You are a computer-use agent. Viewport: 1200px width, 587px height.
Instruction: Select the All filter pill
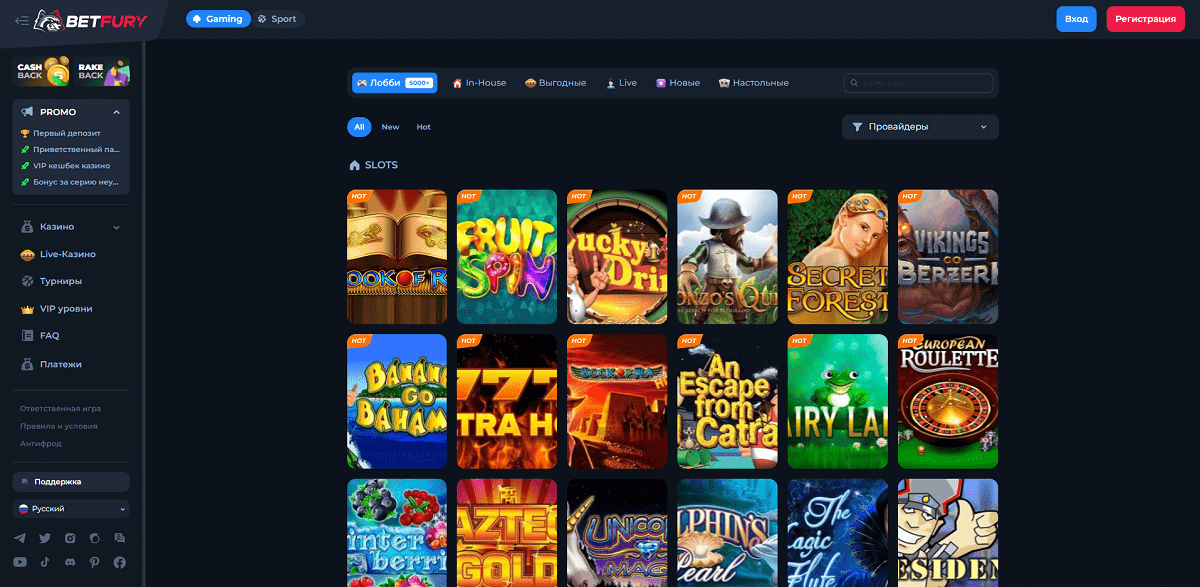(359, 127)
